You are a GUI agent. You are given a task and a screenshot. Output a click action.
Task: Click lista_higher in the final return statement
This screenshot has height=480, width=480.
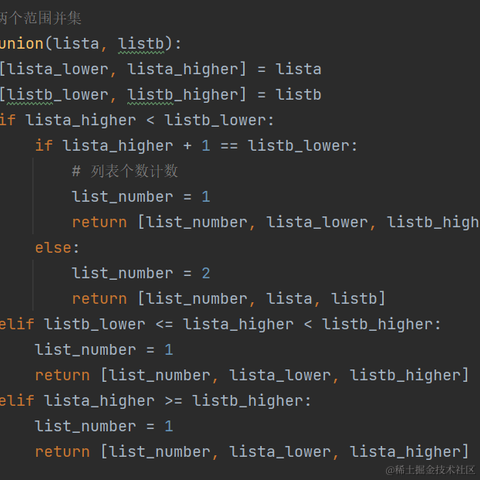click(x=405, y=452)
